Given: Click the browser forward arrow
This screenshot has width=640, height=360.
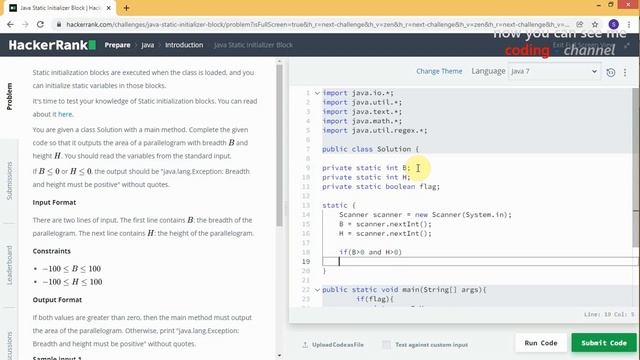Looking at the screenshot, I should coord(25,24).
